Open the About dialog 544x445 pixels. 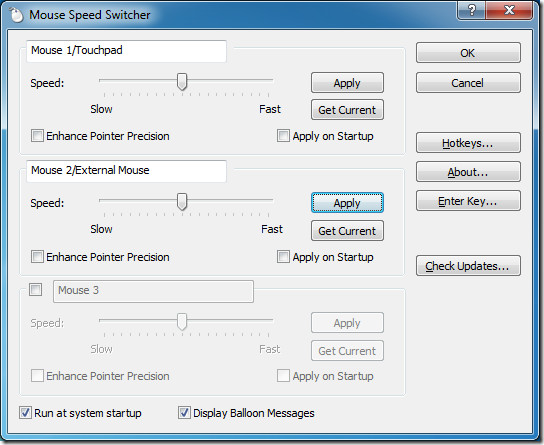pyautogui.click(x=468, y=172)
